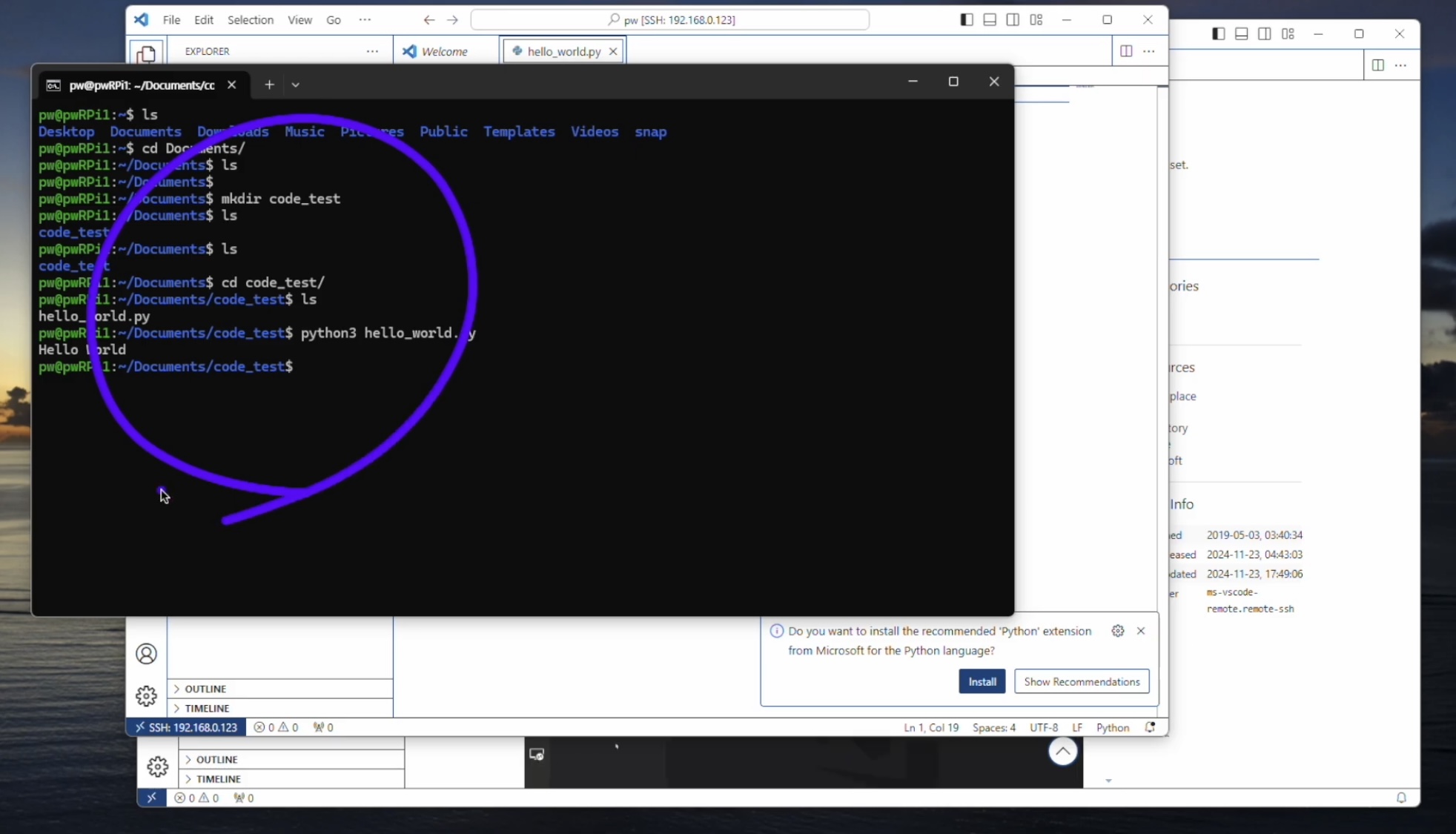This screenshot has width=1456, height=834.
Task: Toggle the primary side bar layout button
Action: point(966,20)
